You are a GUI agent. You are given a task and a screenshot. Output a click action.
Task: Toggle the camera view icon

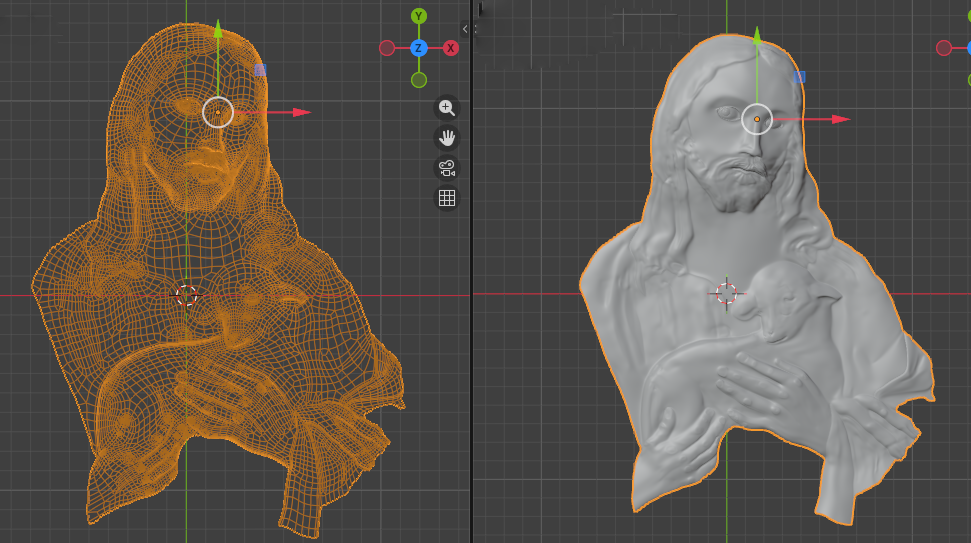point(446,168)
